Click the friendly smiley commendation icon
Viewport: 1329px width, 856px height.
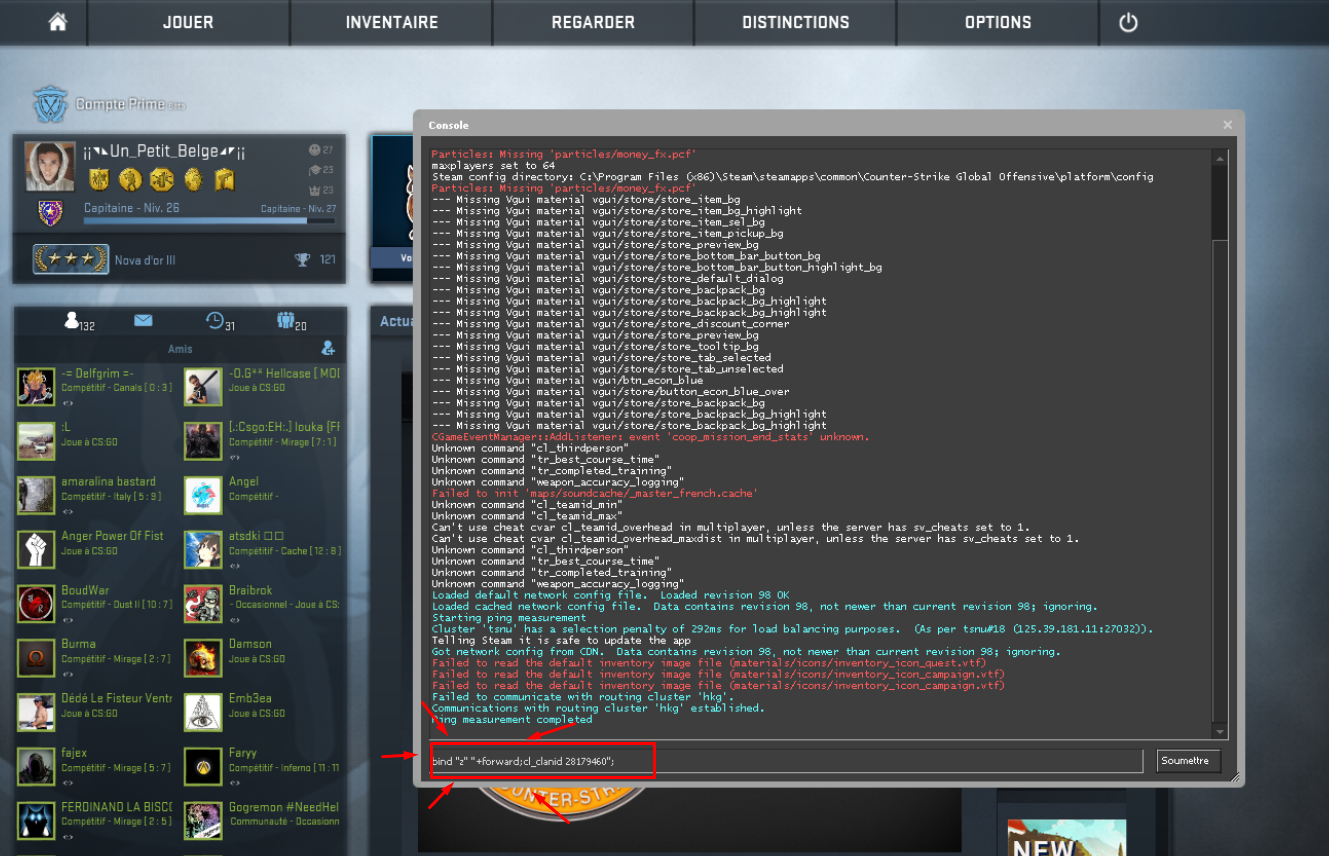pyautogui.click(x=314, y=150)
